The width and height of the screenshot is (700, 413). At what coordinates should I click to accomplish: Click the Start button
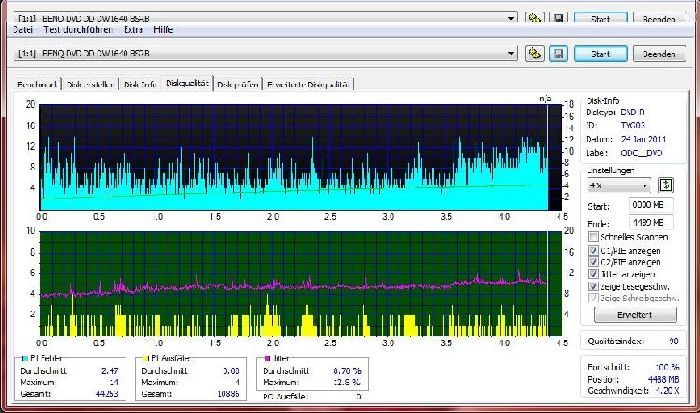600,54
